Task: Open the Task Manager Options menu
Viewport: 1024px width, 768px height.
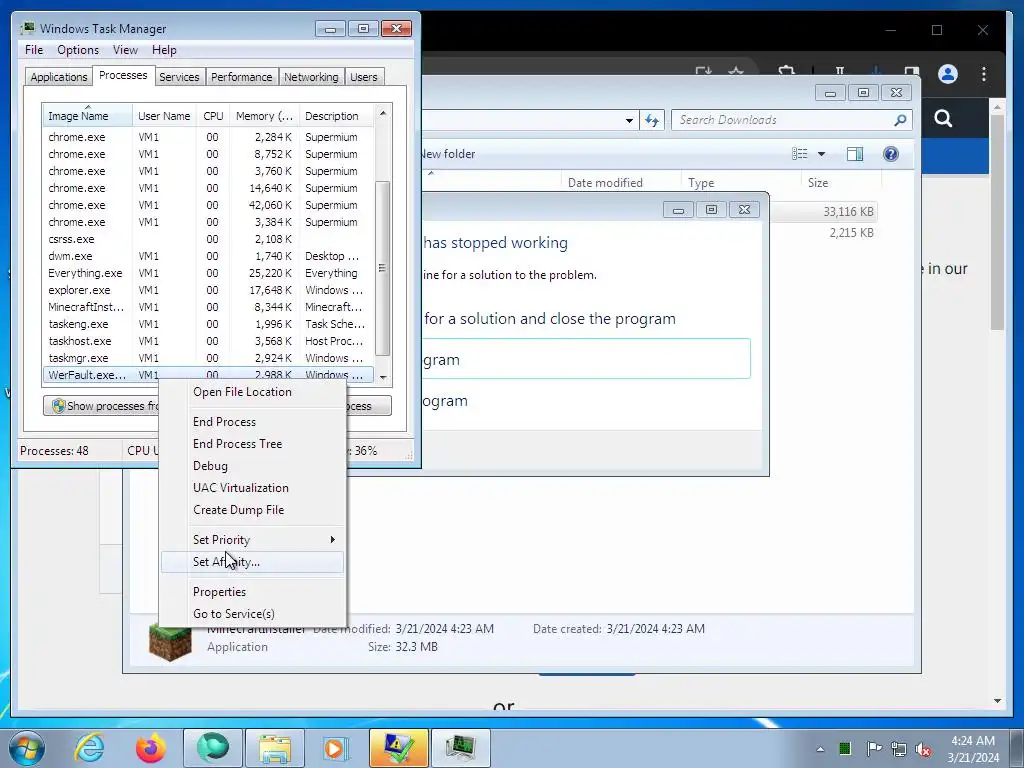Action: [x=78, y=50]
